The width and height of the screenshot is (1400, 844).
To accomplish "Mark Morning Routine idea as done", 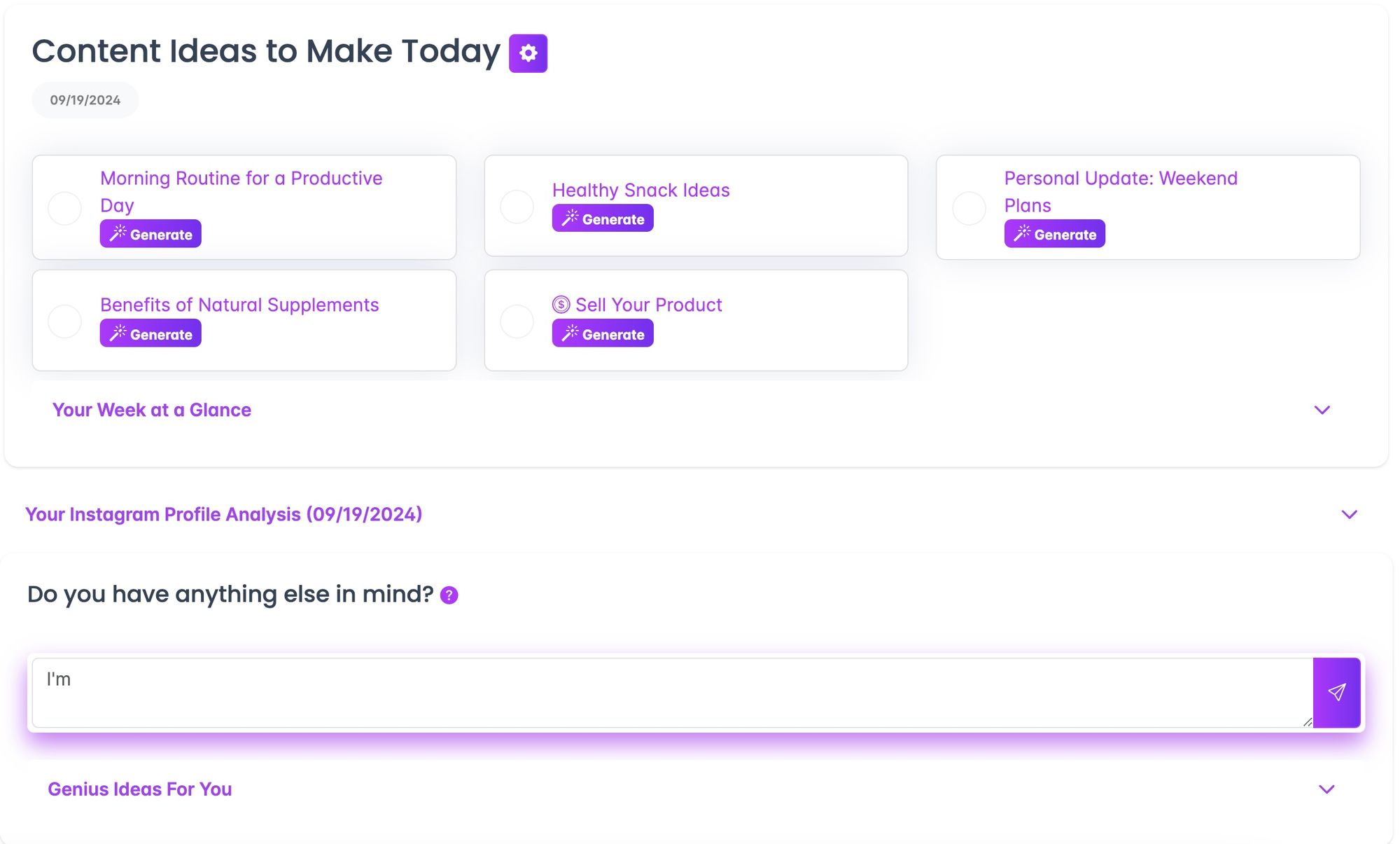I will (x=65, y=208).
